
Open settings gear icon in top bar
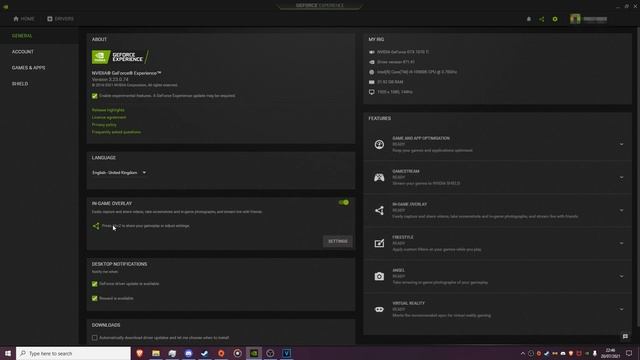[555, 19]
